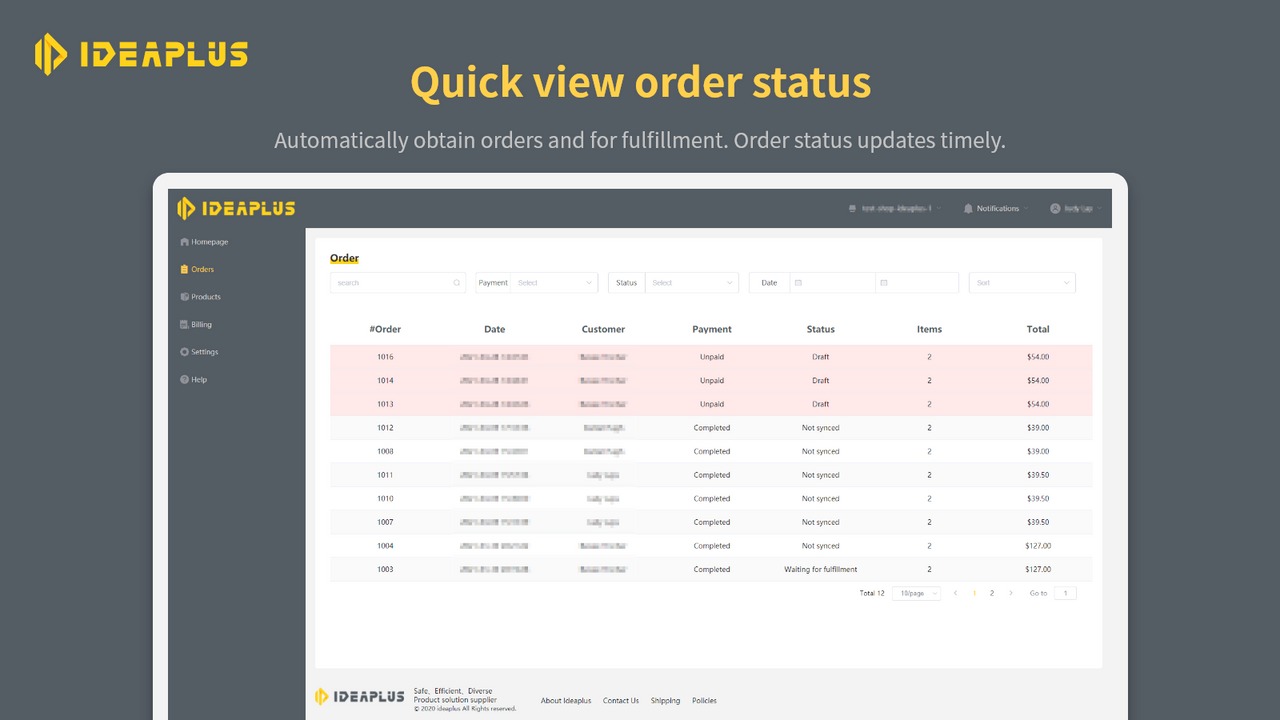Click the search magnifier icon in the search box
This screenshot has height=720, width=1280.
(x=457, y=283)
